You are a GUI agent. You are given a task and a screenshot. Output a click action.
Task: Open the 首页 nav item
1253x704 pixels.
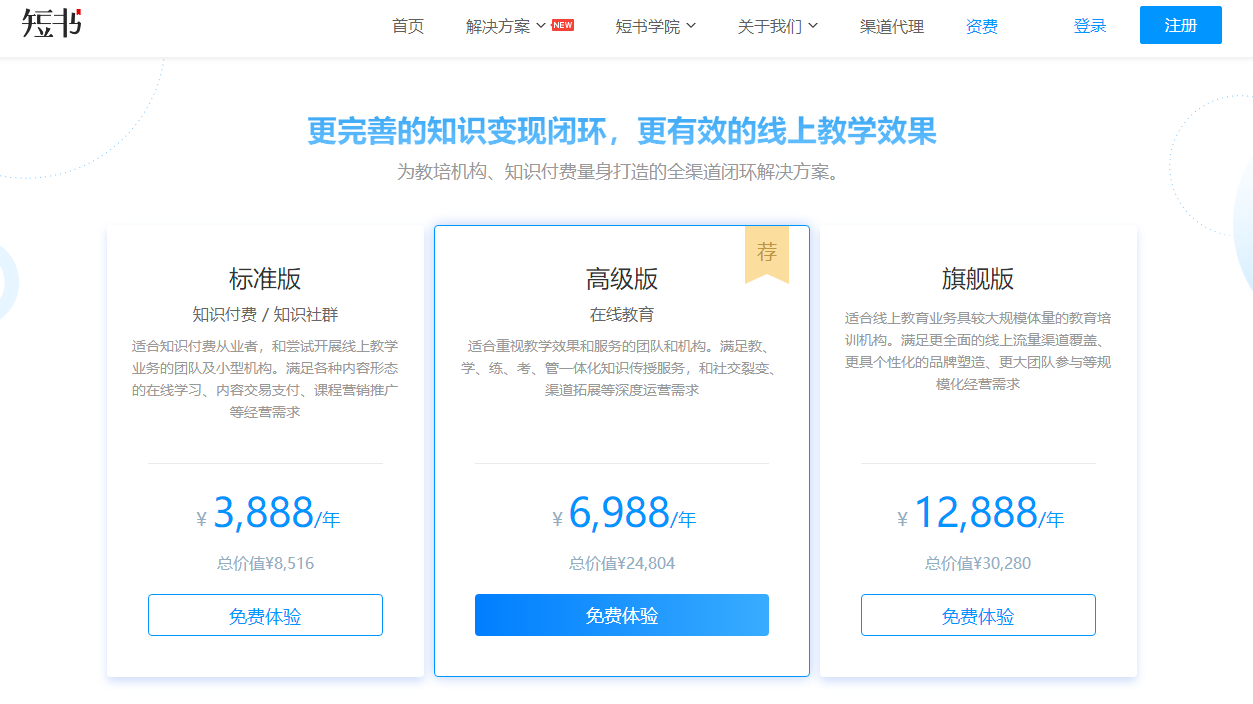(408, 26)
